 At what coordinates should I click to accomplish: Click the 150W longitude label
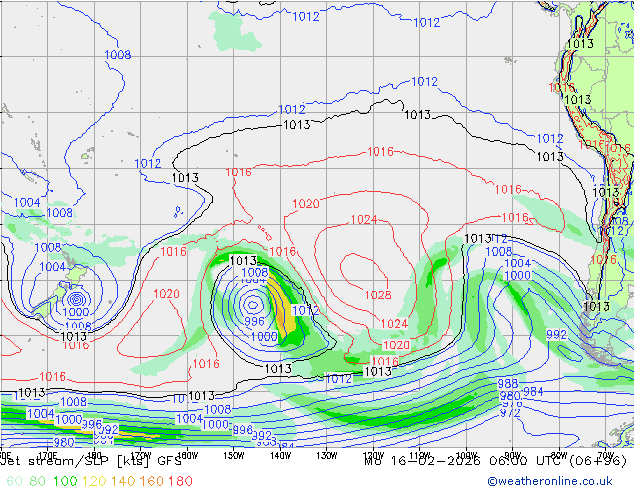point(234,456)
